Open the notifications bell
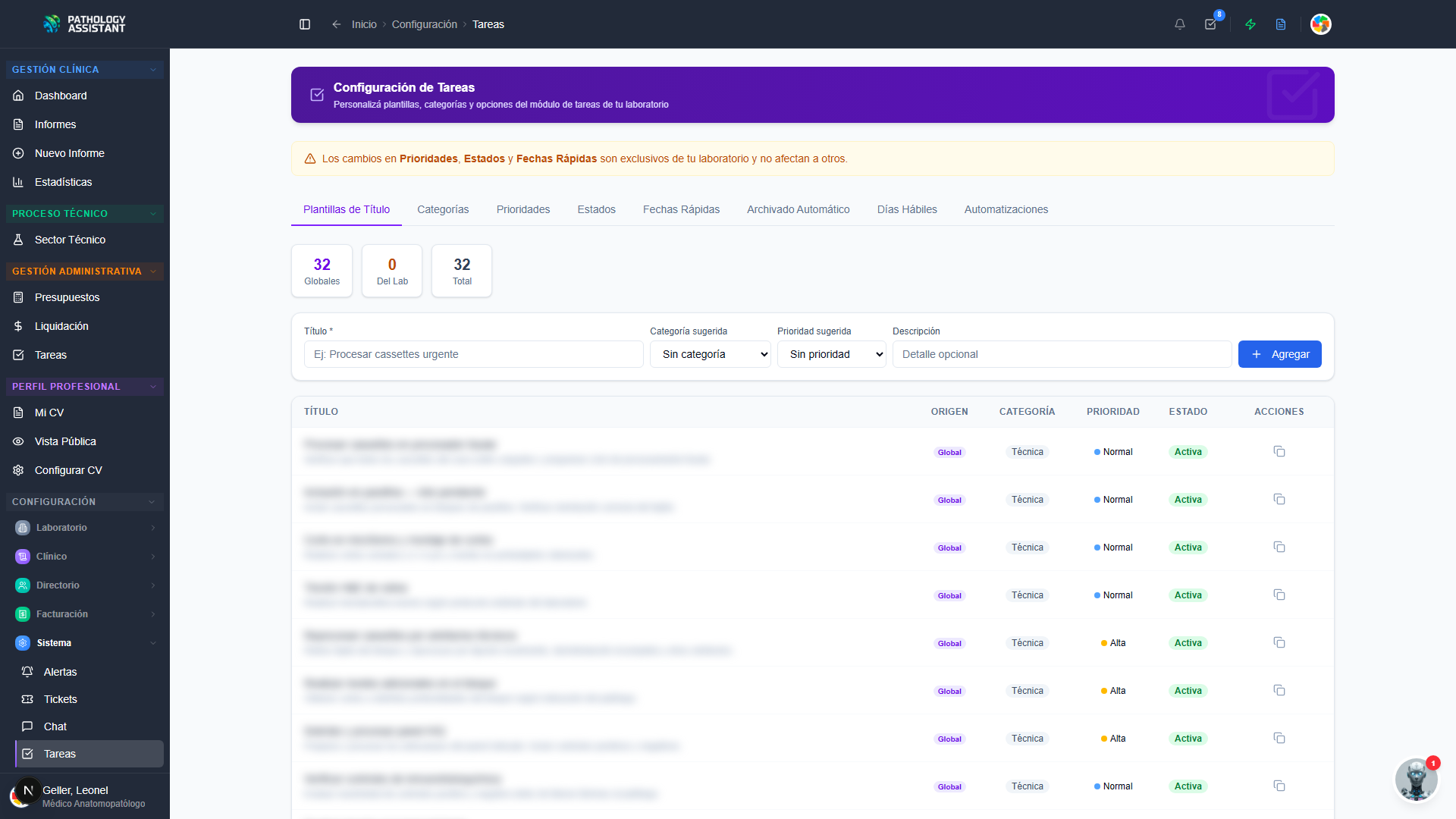This screenshot has width=1456, height=819. pyautogui.click(x=1180, y=24)
